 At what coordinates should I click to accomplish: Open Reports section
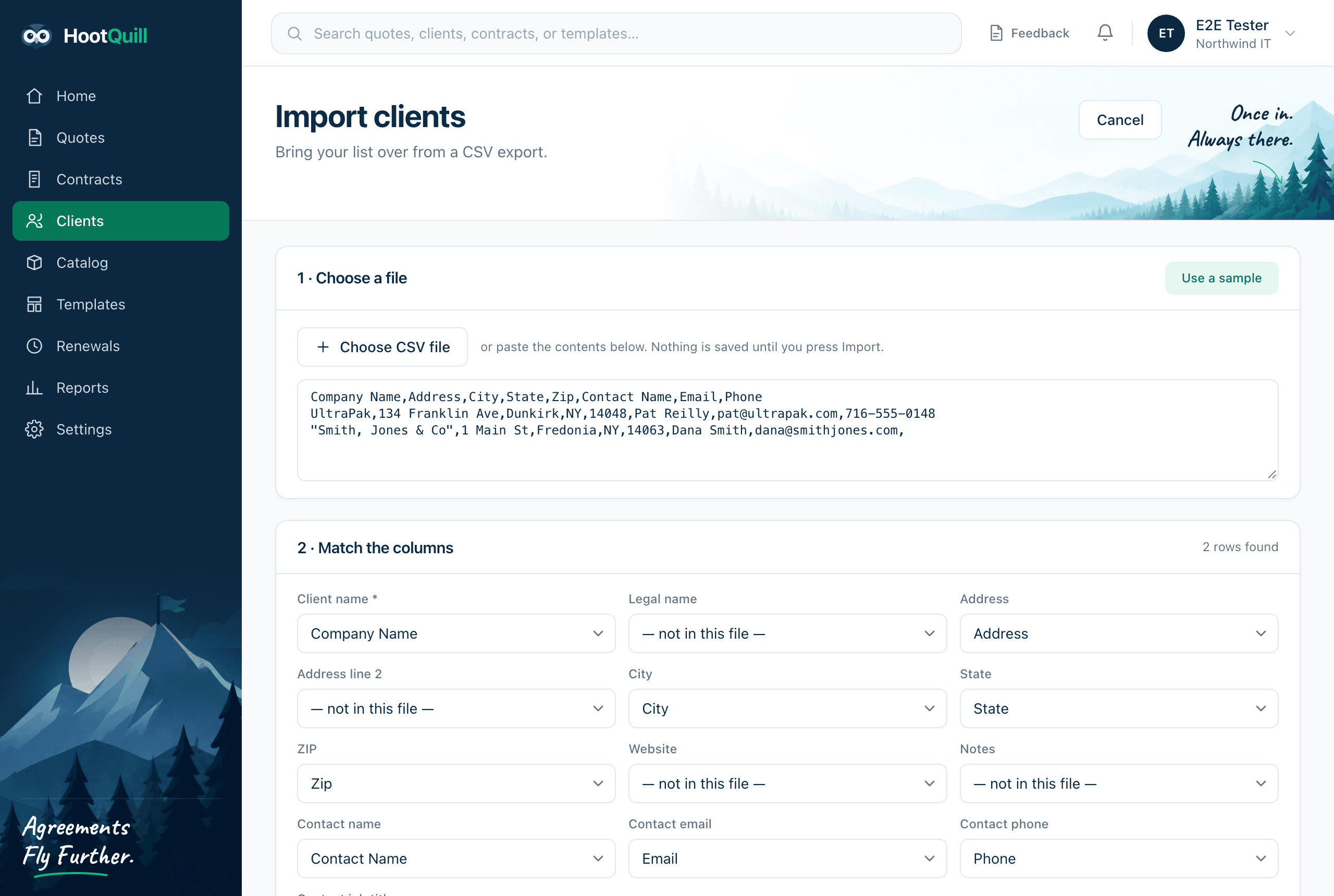(x=120, y=388)
